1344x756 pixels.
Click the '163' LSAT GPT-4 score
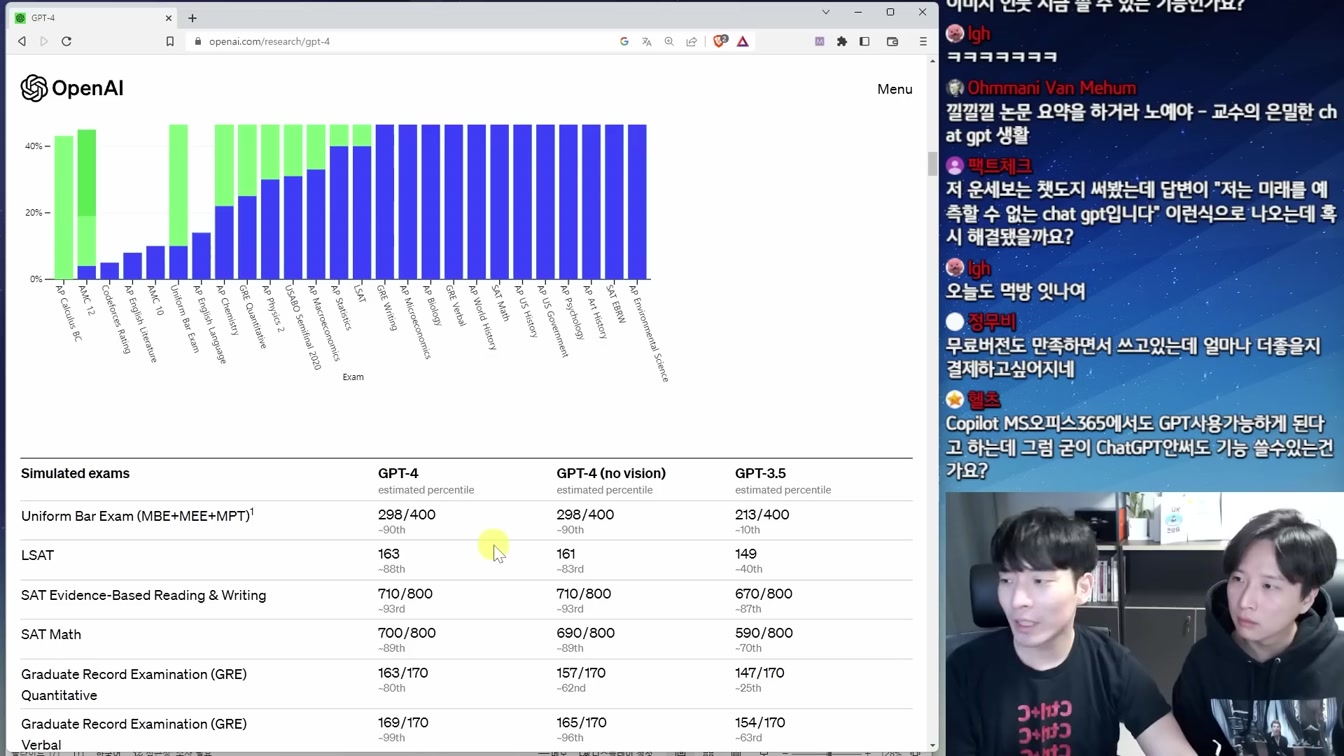(x=389, y=554)
